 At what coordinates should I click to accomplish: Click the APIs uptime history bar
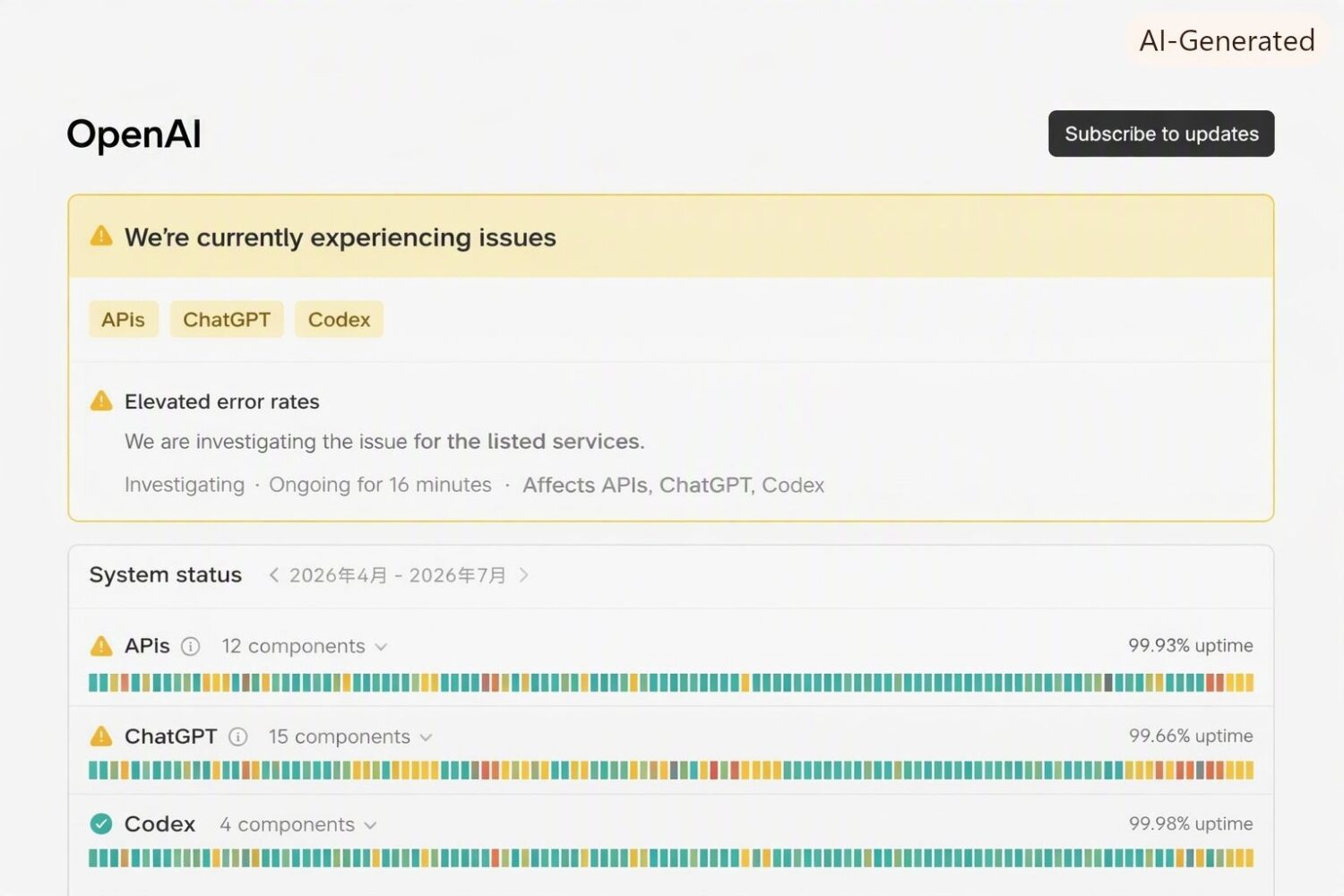[x=671, y=683]
